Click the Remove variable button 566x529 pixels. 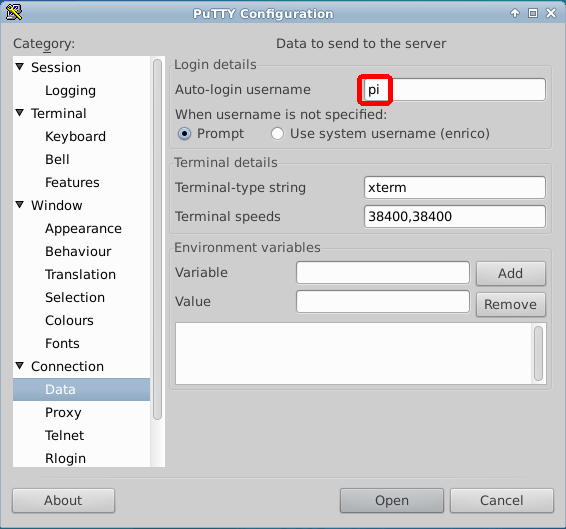pyautogui.click(x=511, y=304)
